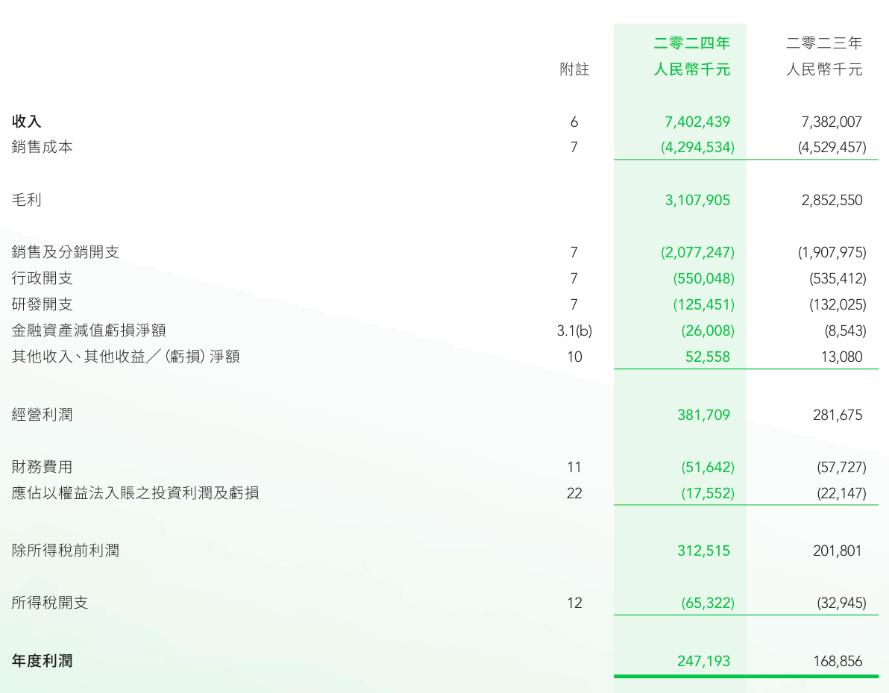Screen dimensions: 889x693
Task: Select the 銷售成本 row label
Action: point(42,147)
